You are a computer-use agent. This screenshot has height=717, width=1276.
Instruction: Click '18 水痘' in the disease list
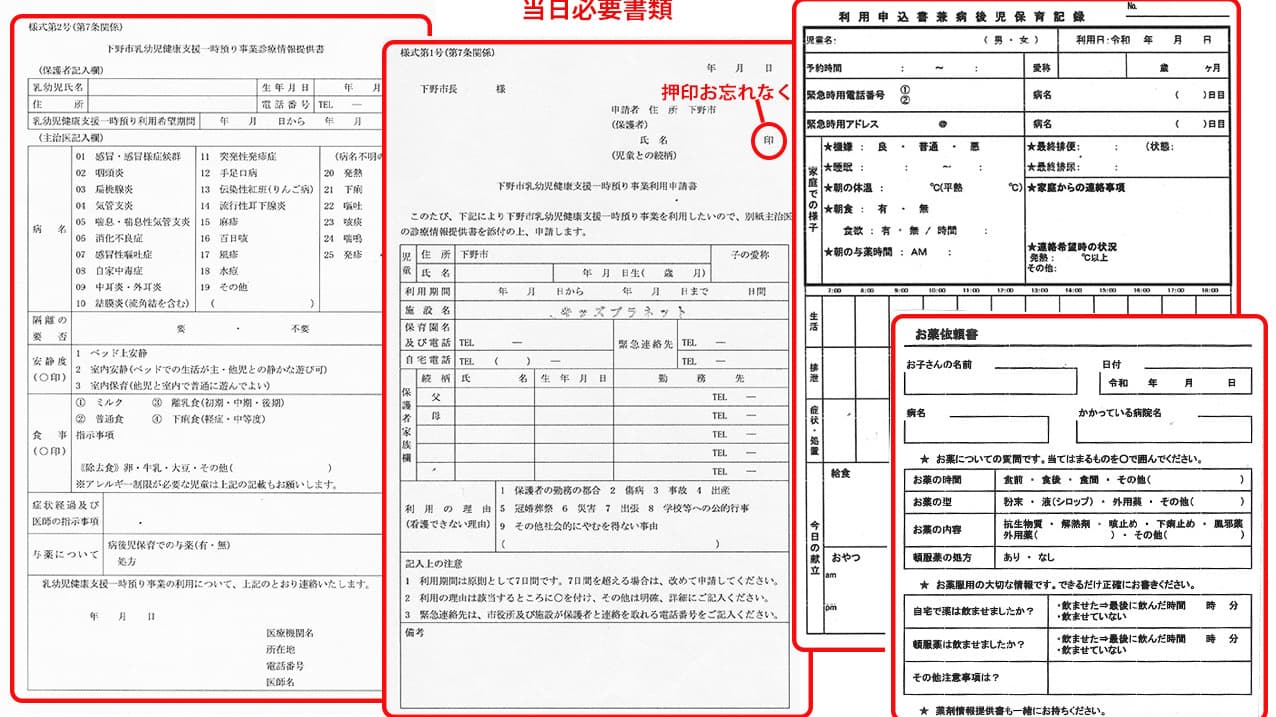pos(218,270)
